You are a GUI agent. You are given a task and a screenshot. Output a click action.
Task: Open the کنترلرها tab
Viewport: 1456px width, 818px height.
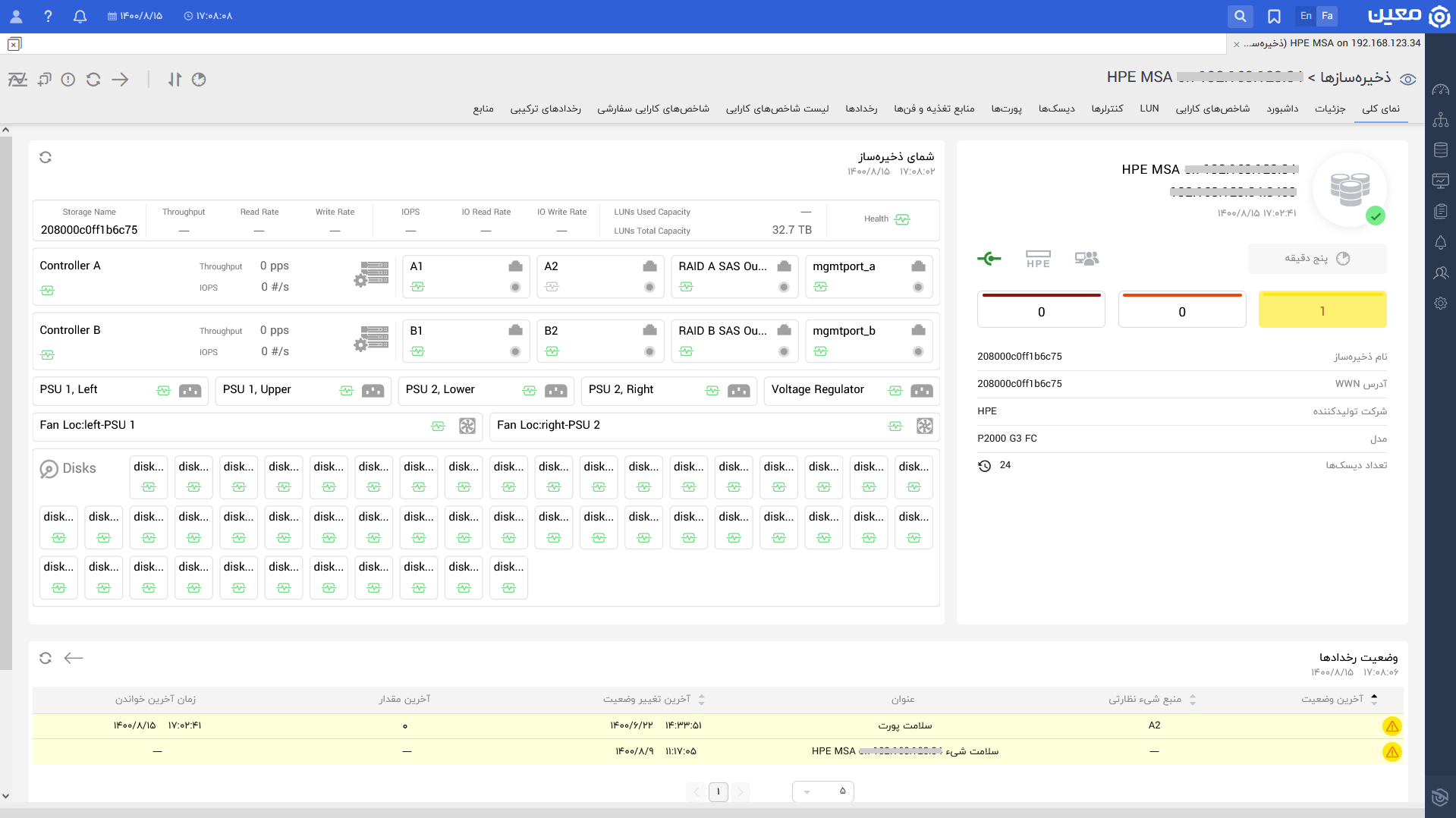click(x=1107, y=109)
